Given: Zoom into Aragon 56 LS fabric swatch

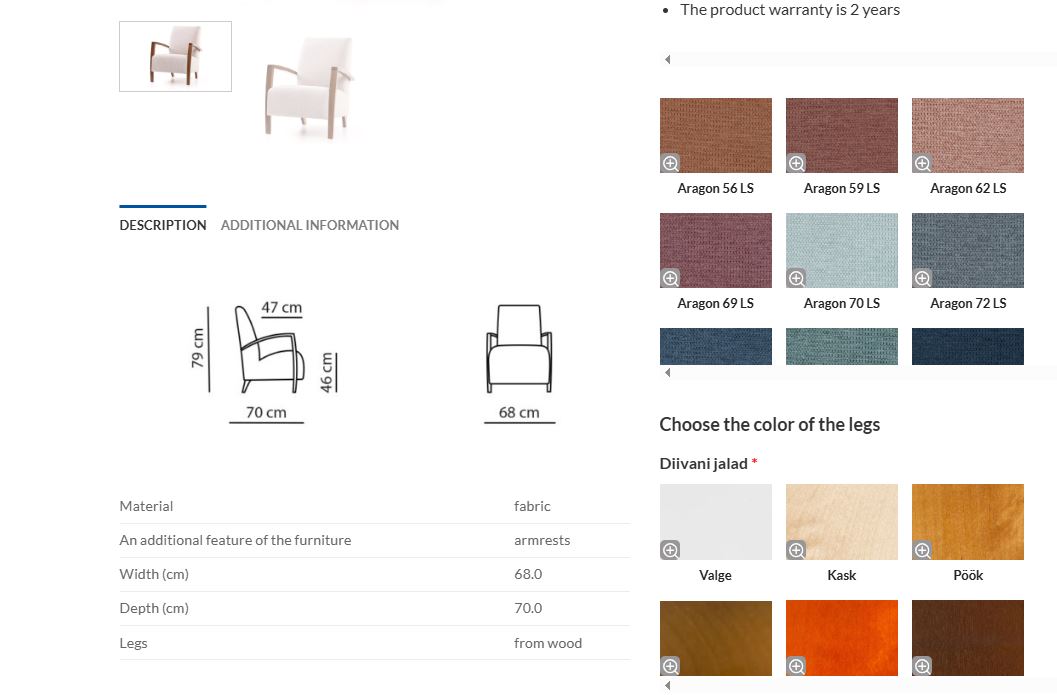Looking at the screenshot, I should coord(670,163).
